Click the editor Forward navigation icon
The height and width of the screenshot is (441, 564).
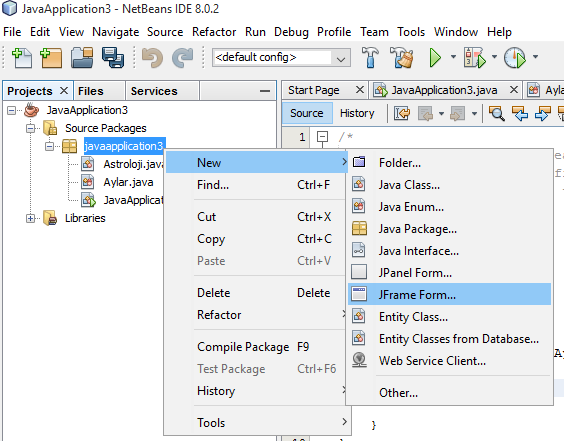pos(457,114)
